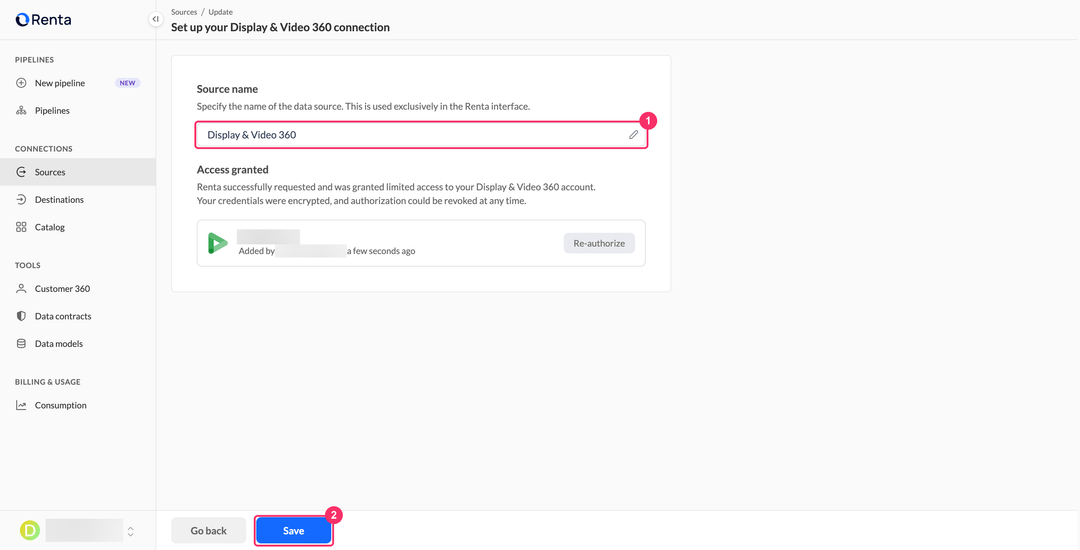Click the Go back button
Viewport: 1080px width, 550px height.
[x=209, y=531]
